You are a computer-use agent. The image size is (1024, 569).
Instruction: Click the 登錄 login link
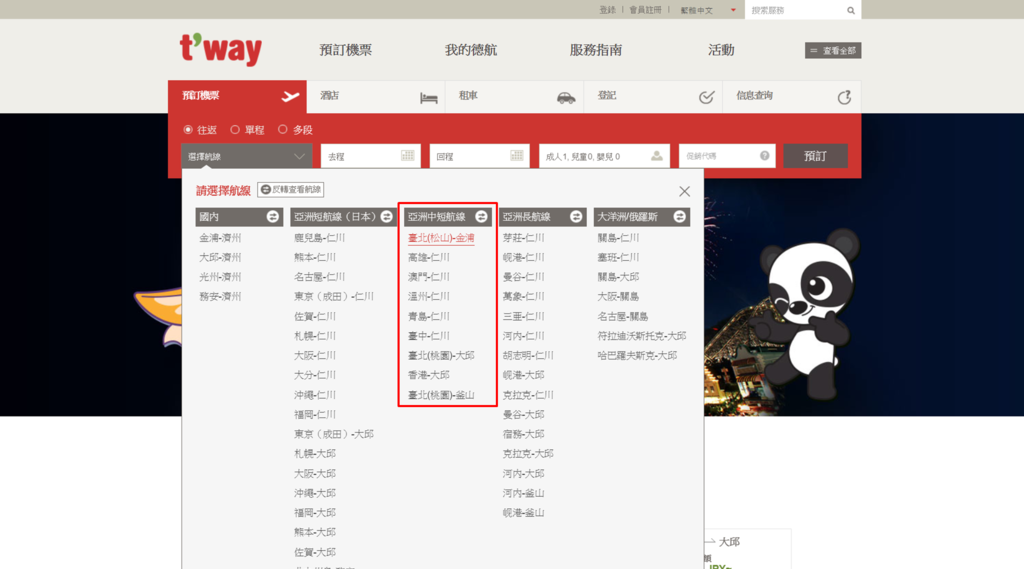[607, 10]
